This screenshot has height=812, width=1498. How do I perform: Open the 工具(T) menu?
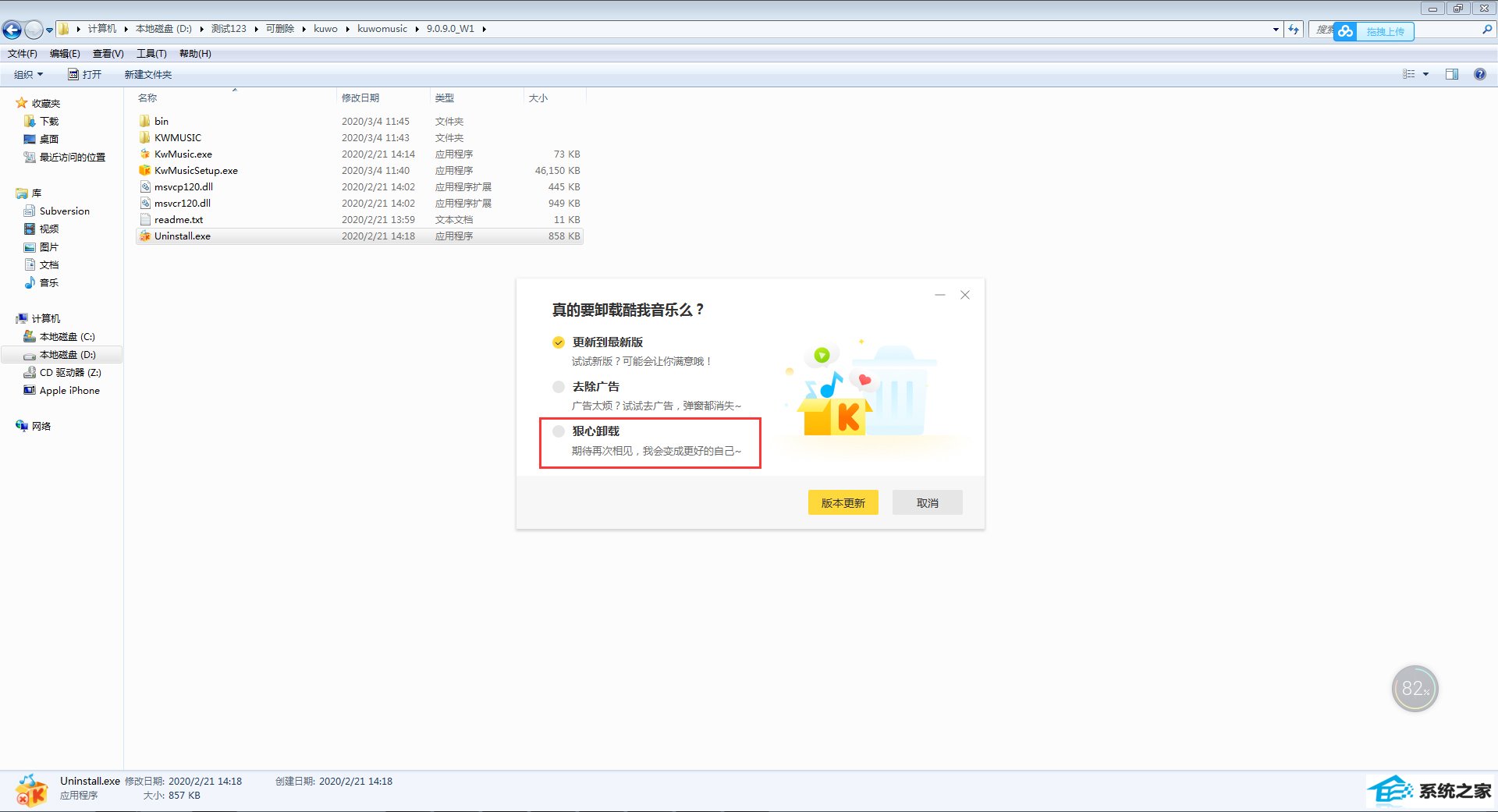(x=151, y=53)
